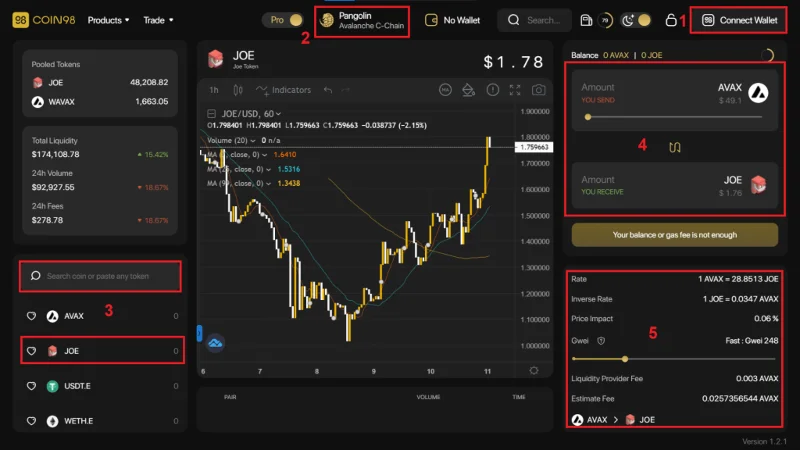The image size is (800, 450).
Task: Toggle the dark mode switch
Action: [636, 20]
